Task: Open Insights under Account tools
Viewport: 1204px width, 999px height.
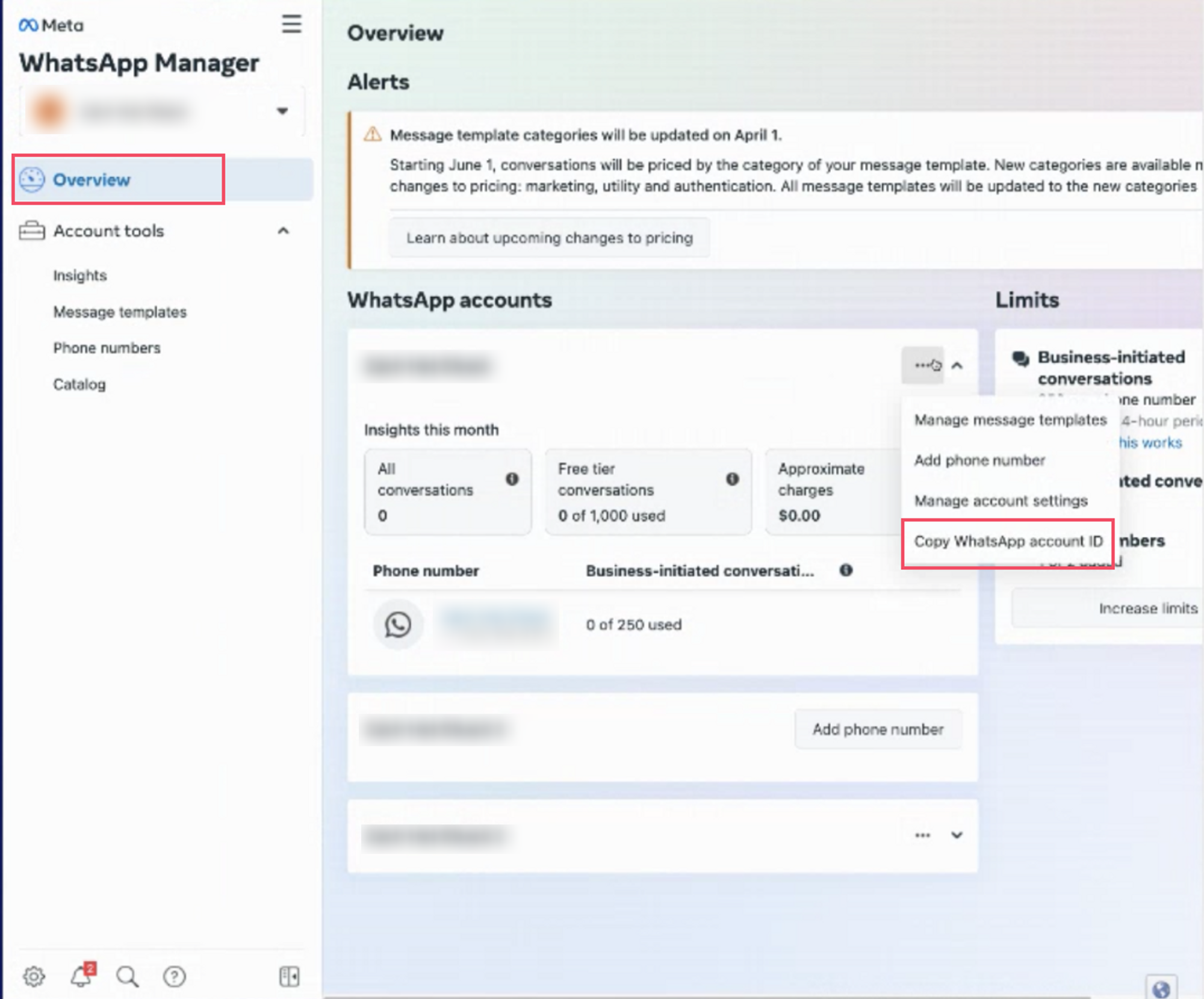Action: (80, 276)
